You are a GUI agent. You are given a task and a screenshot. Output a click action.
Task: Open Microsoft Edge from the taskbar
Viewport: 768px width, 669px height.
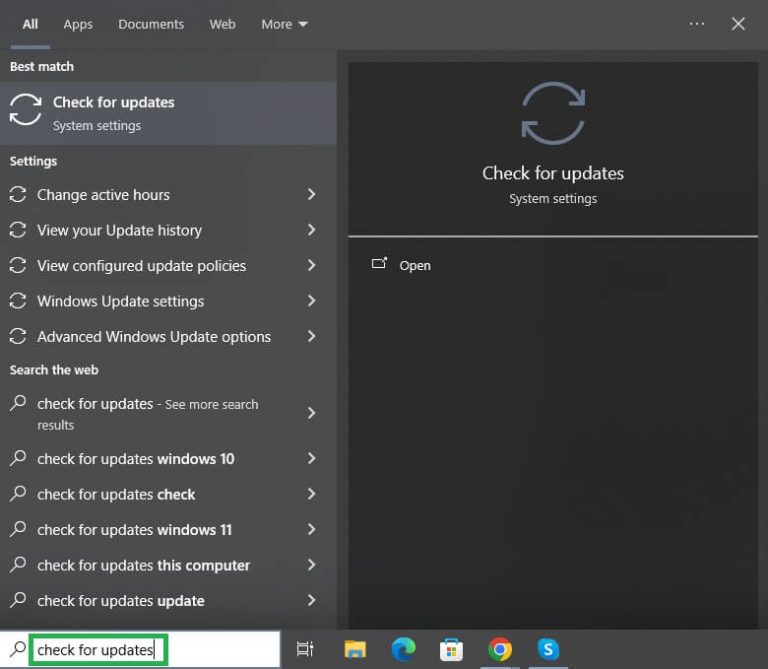pos(404,650)
